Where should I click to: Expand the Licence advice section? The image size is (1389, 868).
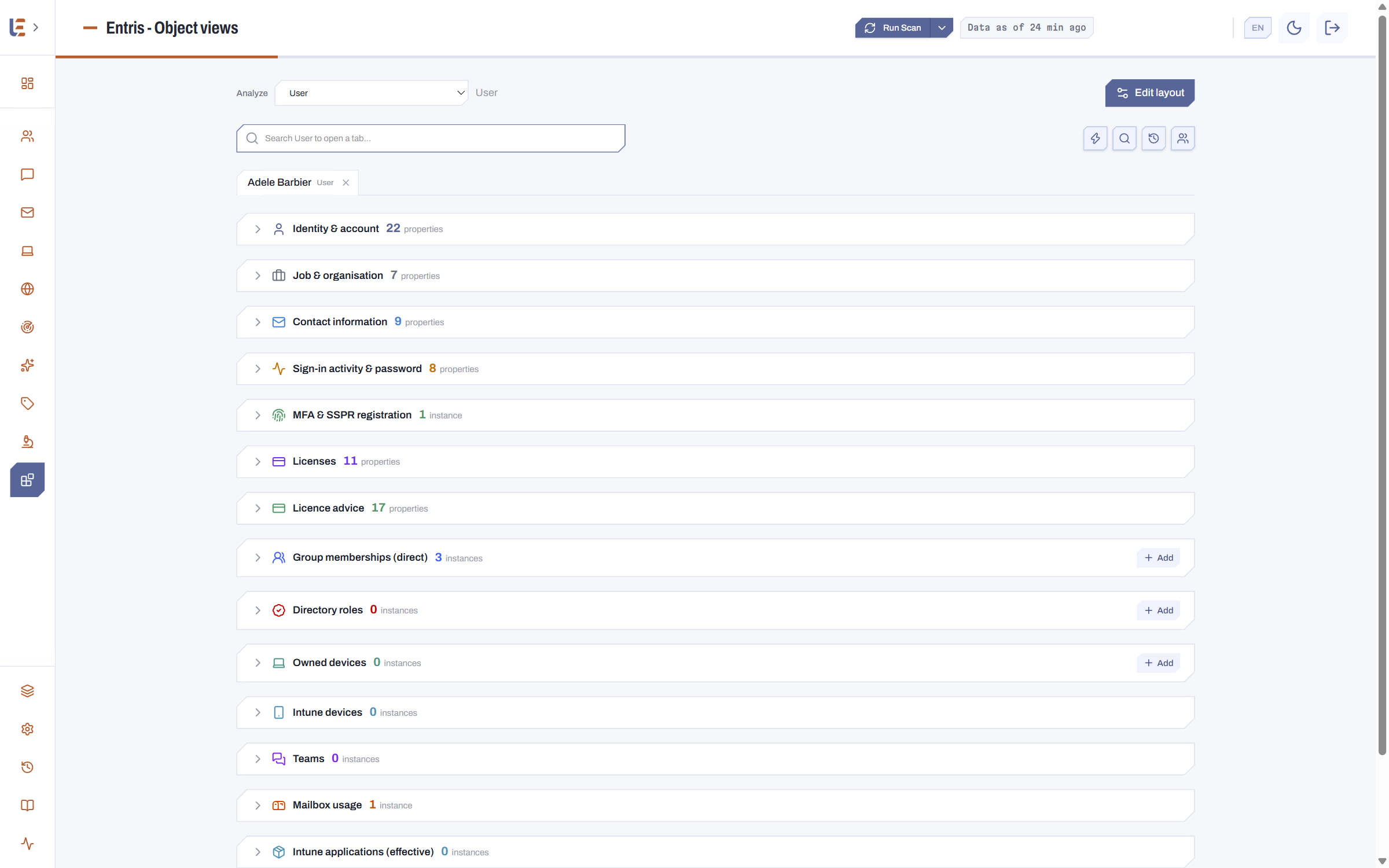[x=715, y=508]
